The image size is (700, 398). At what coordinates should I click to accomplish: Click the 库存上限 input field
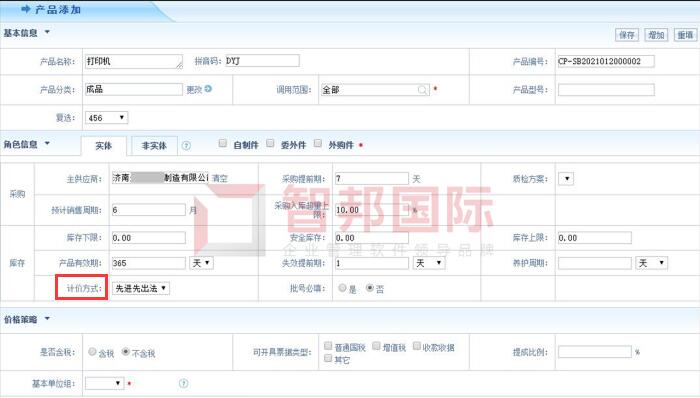click(x=595, y=238)
